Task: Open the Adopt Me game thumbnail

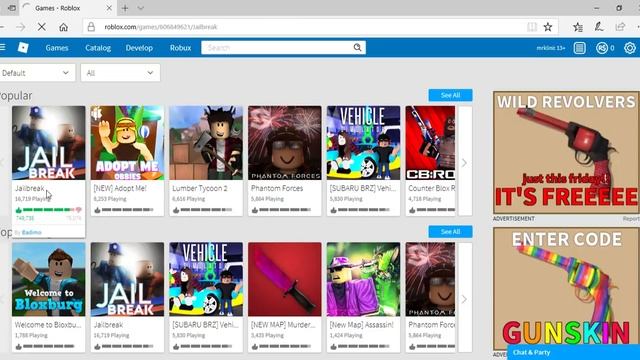Action: point(127,143)
